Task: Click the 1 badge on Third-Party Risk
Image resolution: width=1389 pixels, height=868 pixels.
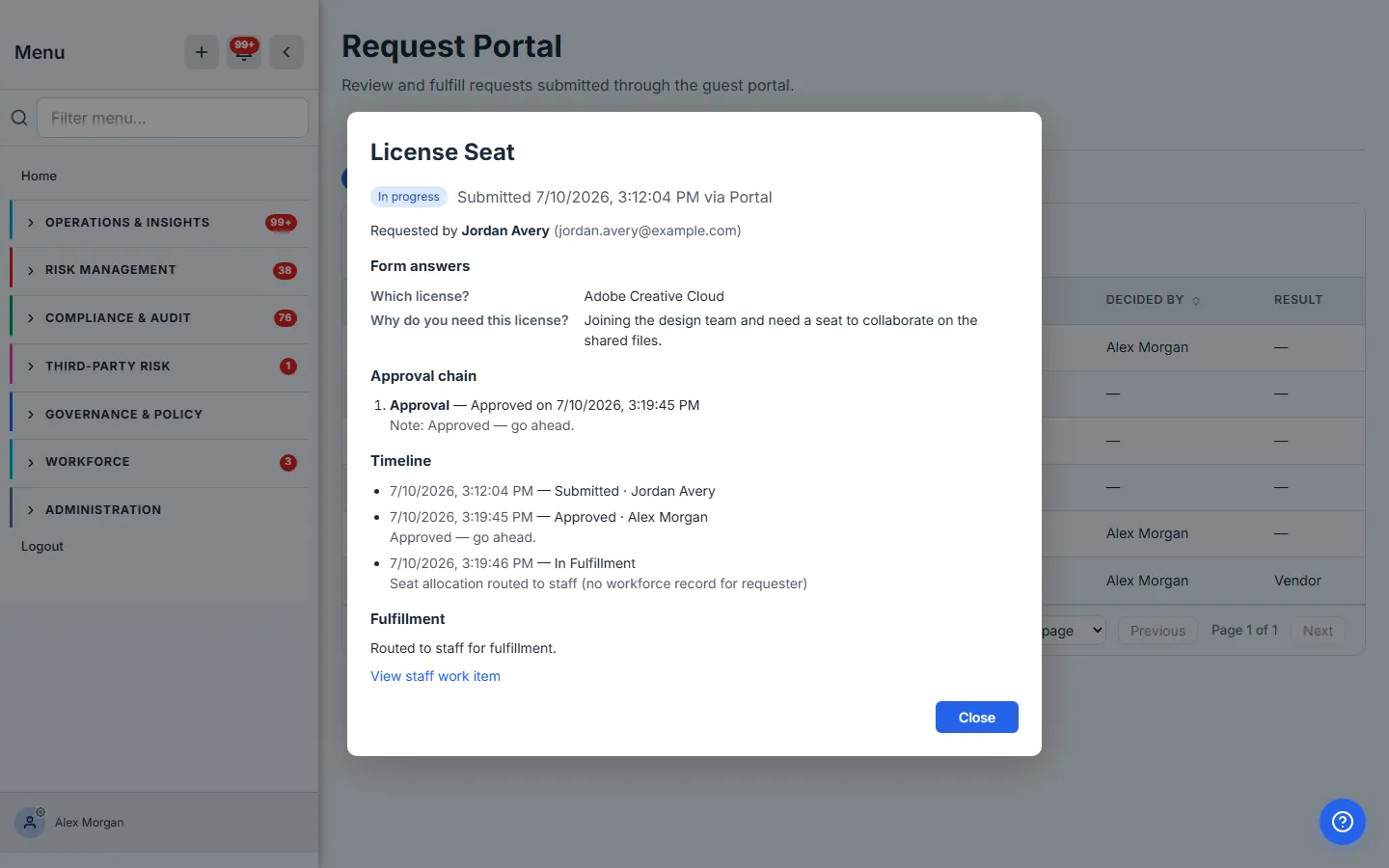Action: 288,366
